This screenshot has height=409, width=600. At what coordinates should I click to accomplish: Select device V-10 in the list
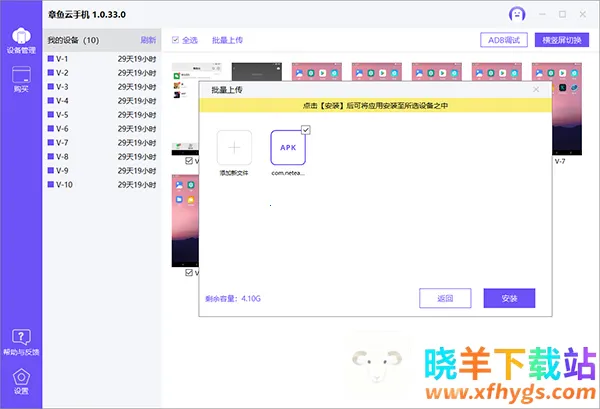tap(64, 185)
